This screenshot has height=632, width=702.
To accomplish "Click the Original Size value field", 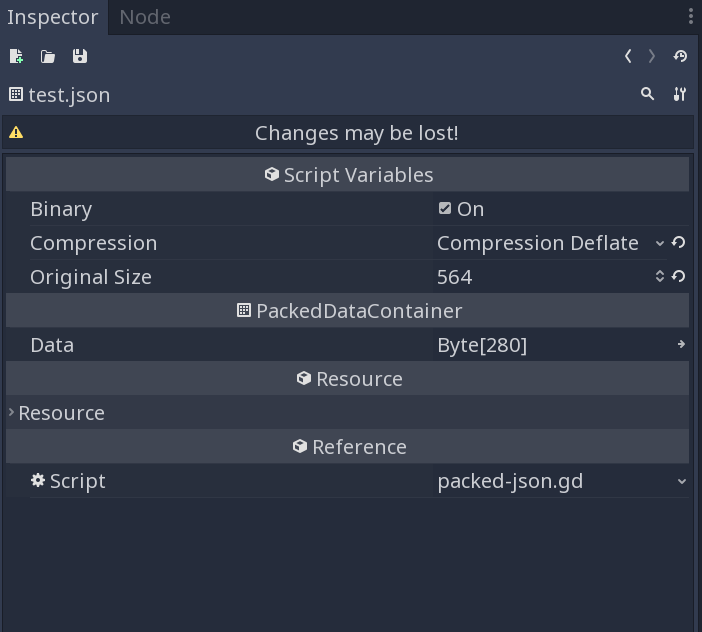I will (x=540, y=277).
